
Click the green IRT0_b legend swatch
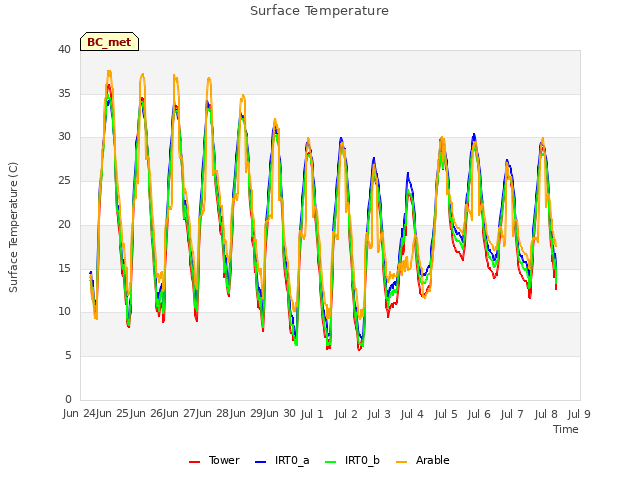pyautogui.click(x=331, y=462)
